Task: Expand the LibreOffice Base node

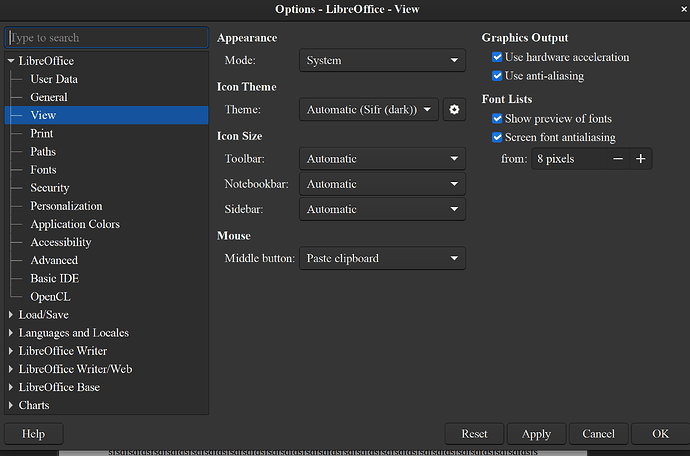Action: tap(11, 387)
